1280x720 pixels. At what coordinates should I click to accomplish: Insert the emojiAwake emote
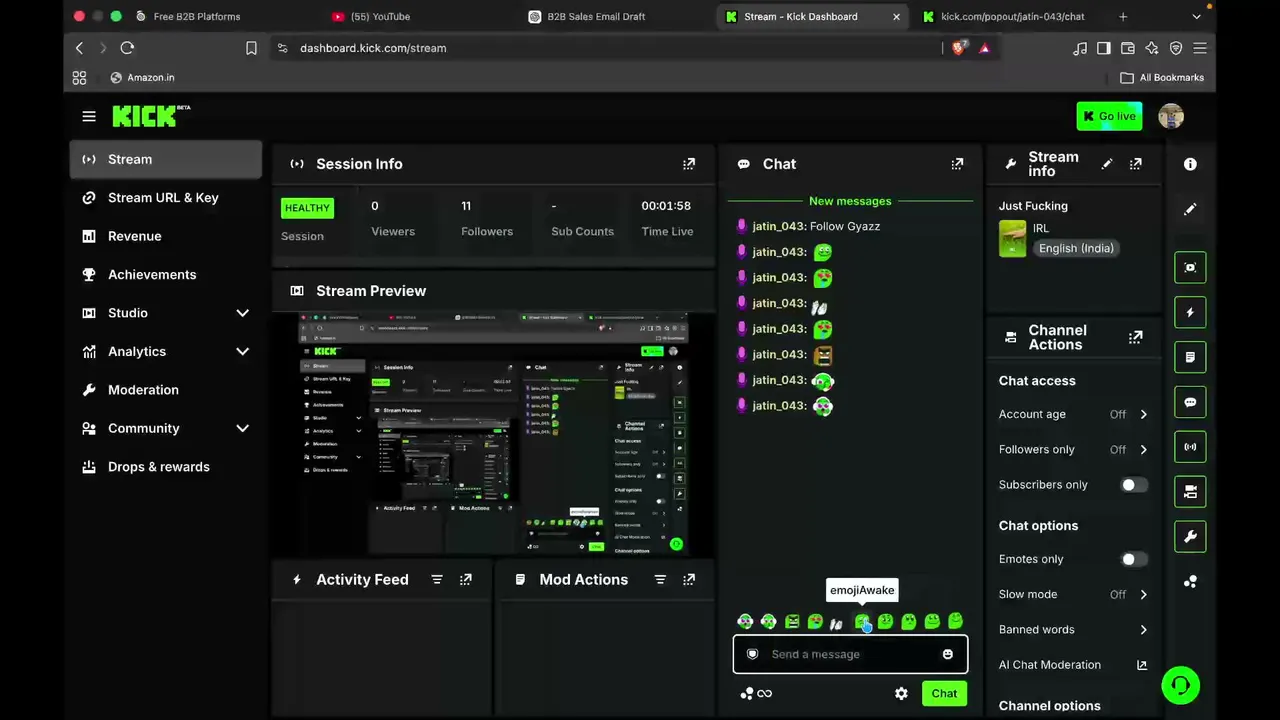coord(862,622)
